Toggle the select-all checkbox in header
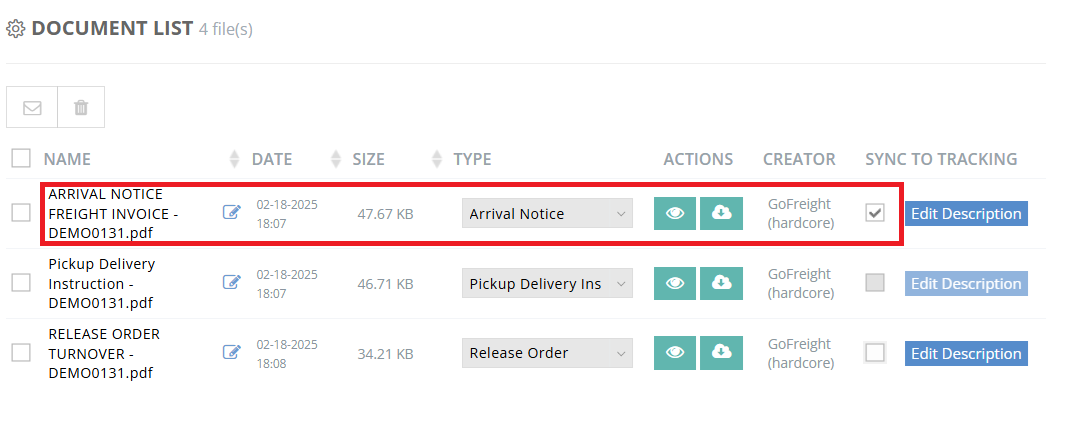This screenshot has width=1069, height=444. (21, 158)
